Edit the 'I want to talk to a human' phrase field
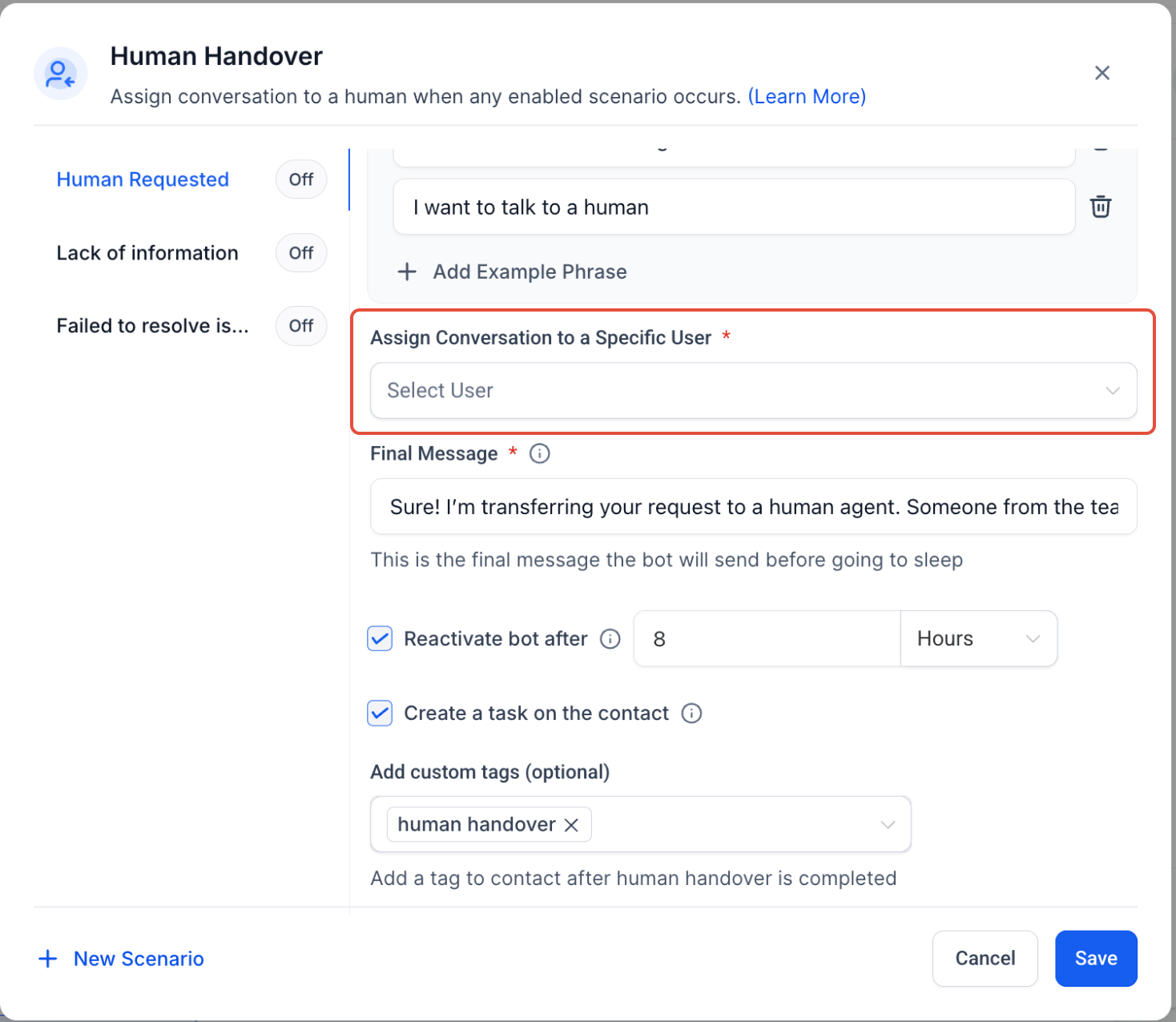 (x=734, y=207)
